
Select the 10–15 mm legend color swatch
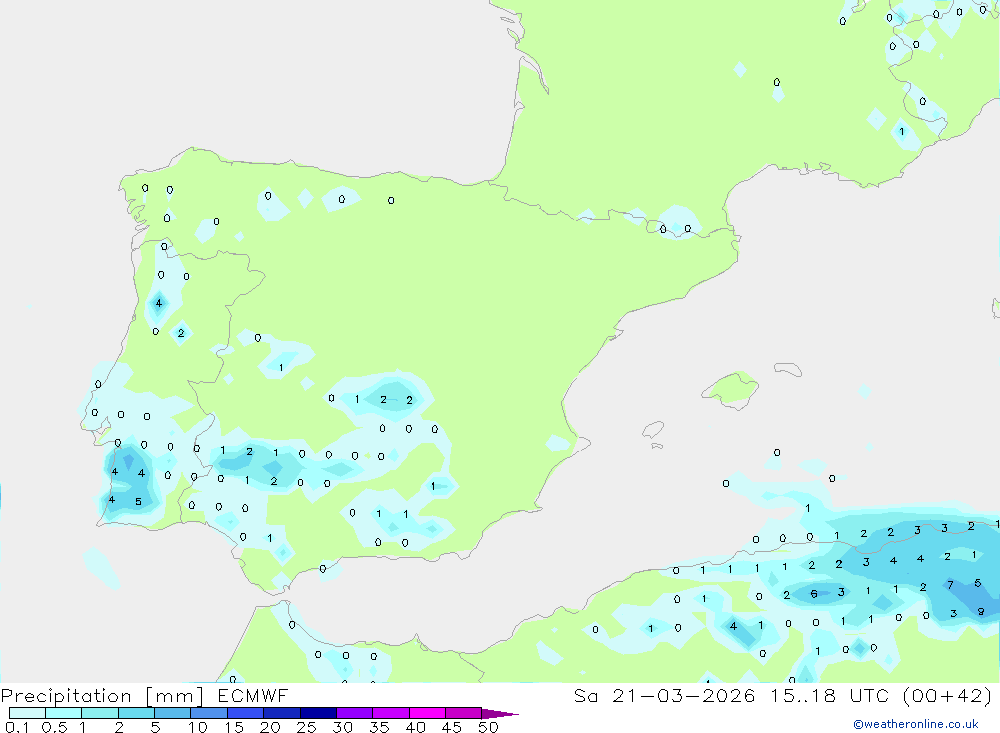pyautogui.click(x=209, y=713)
